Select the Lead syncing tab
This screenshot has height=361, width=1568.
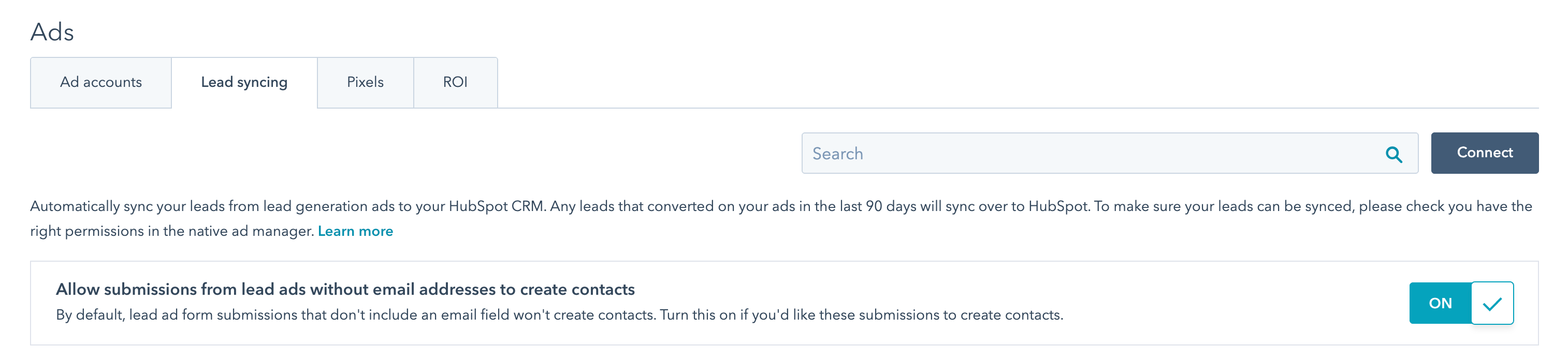click(244, 83)
